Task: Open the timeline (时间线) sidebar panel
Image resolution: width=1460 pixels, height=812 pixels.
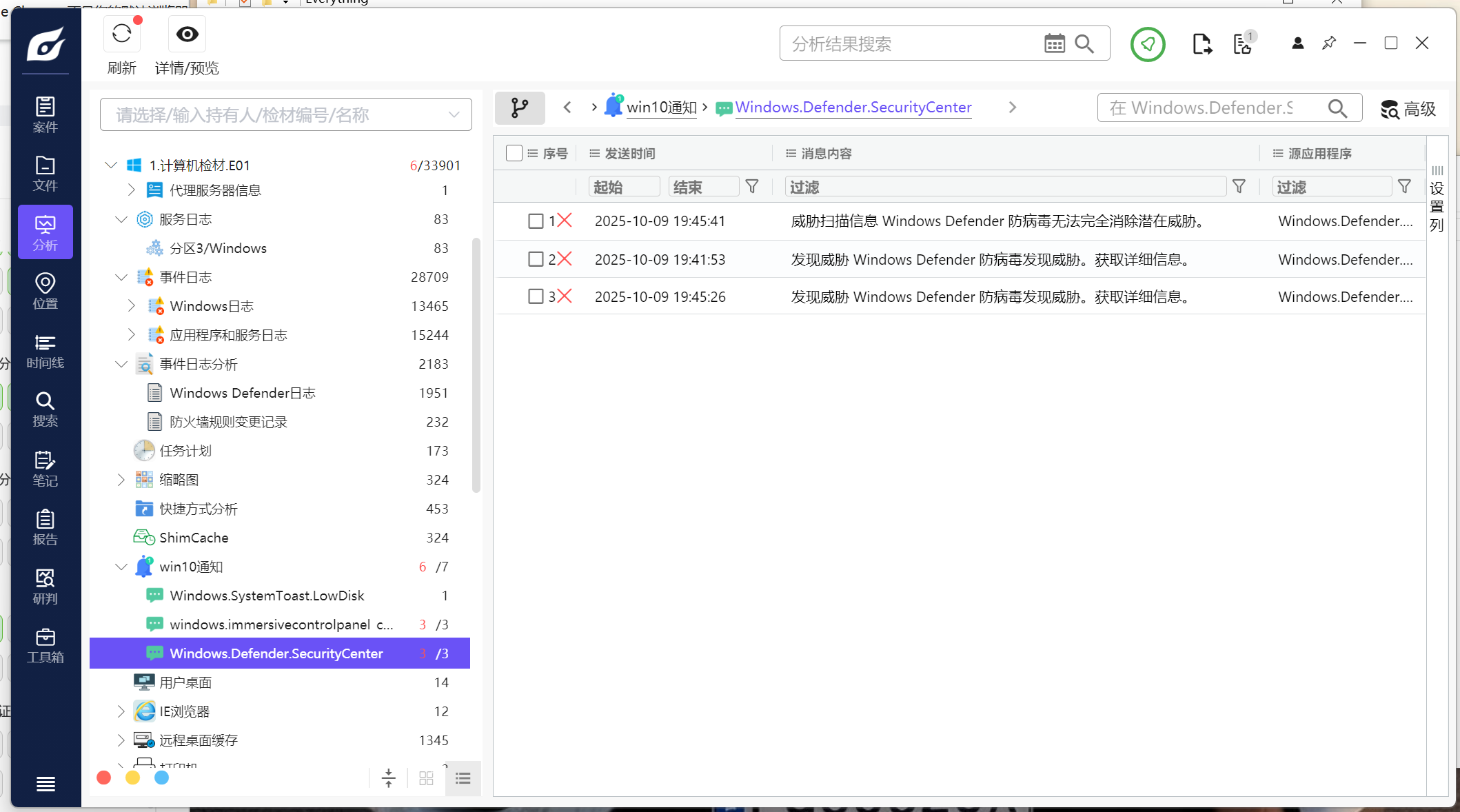Action: pyautogui.click(x=45, y=350)
